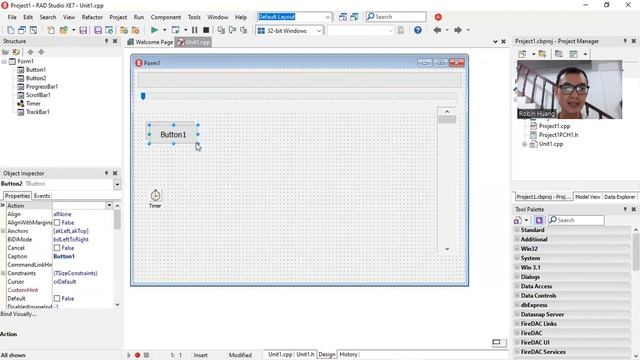
Task: Open the Unit1.h bottom tab
Action: click(x=305, y=354)
